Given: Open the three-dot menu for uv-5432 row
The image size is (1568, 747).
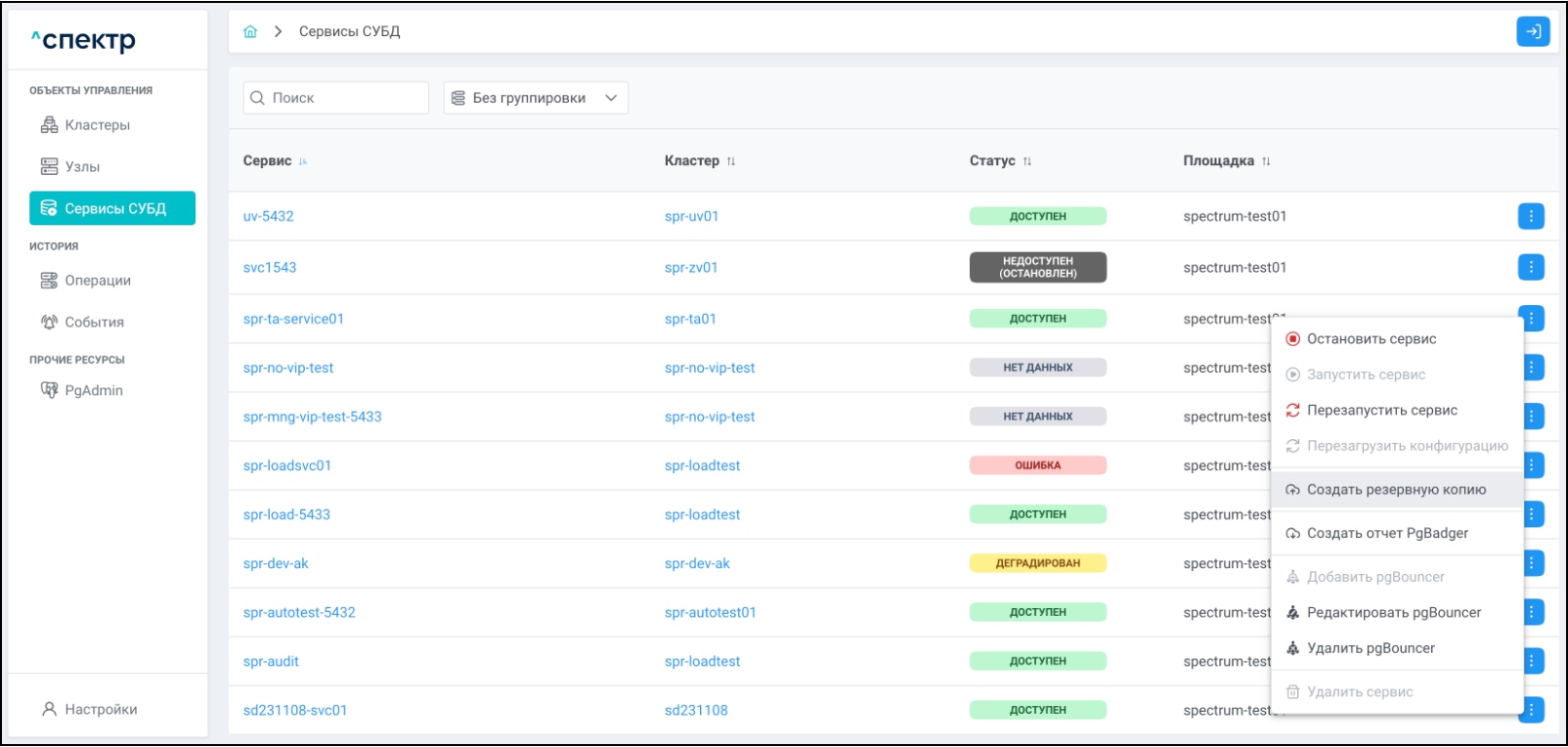Looking at the screenshot, I should pos(1531,216).
